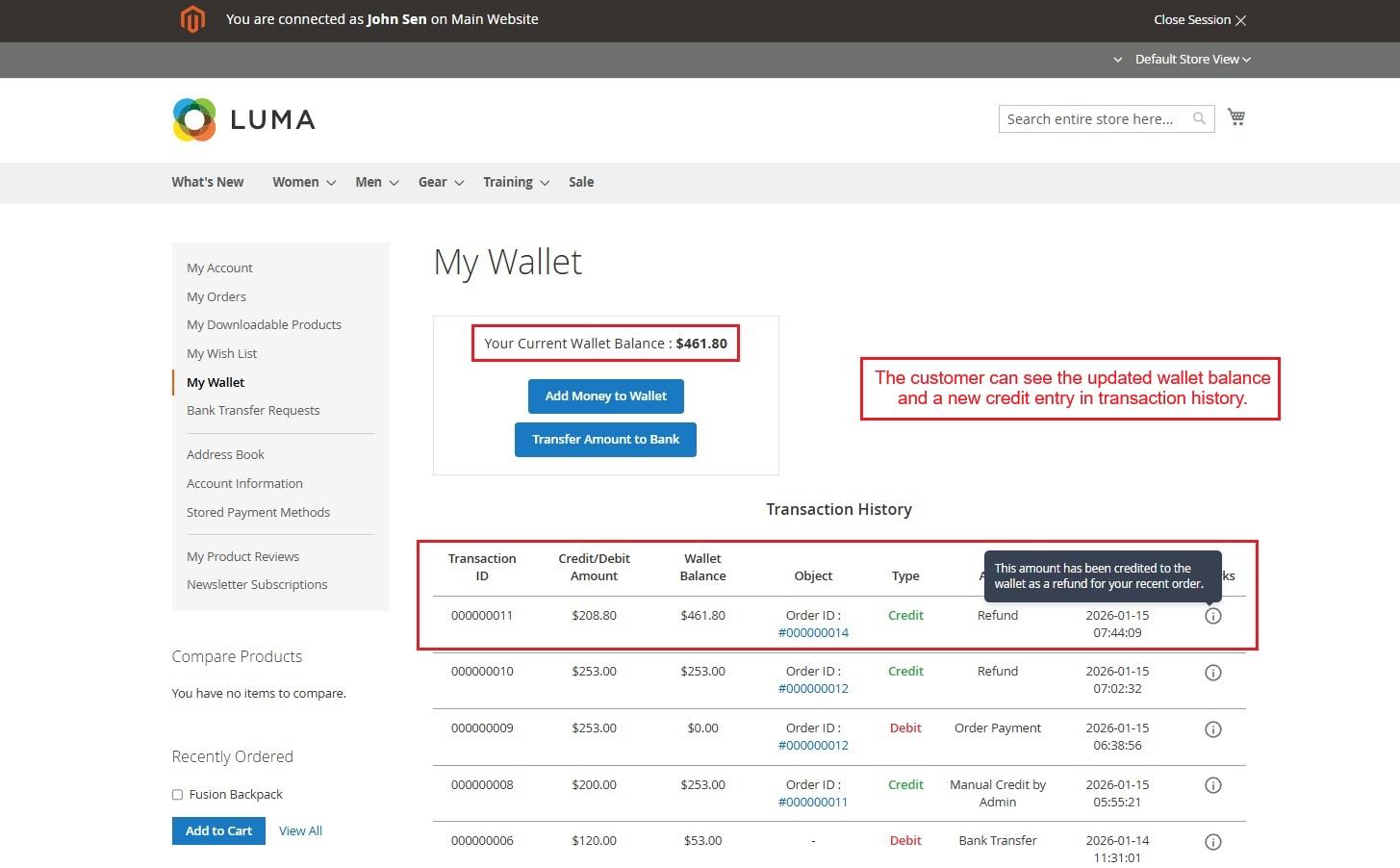This screenshot has width=1400, height=868.
Task: Click info icon for transaction 000000011
Action: pyautogui.click(x=1212, y=616)
